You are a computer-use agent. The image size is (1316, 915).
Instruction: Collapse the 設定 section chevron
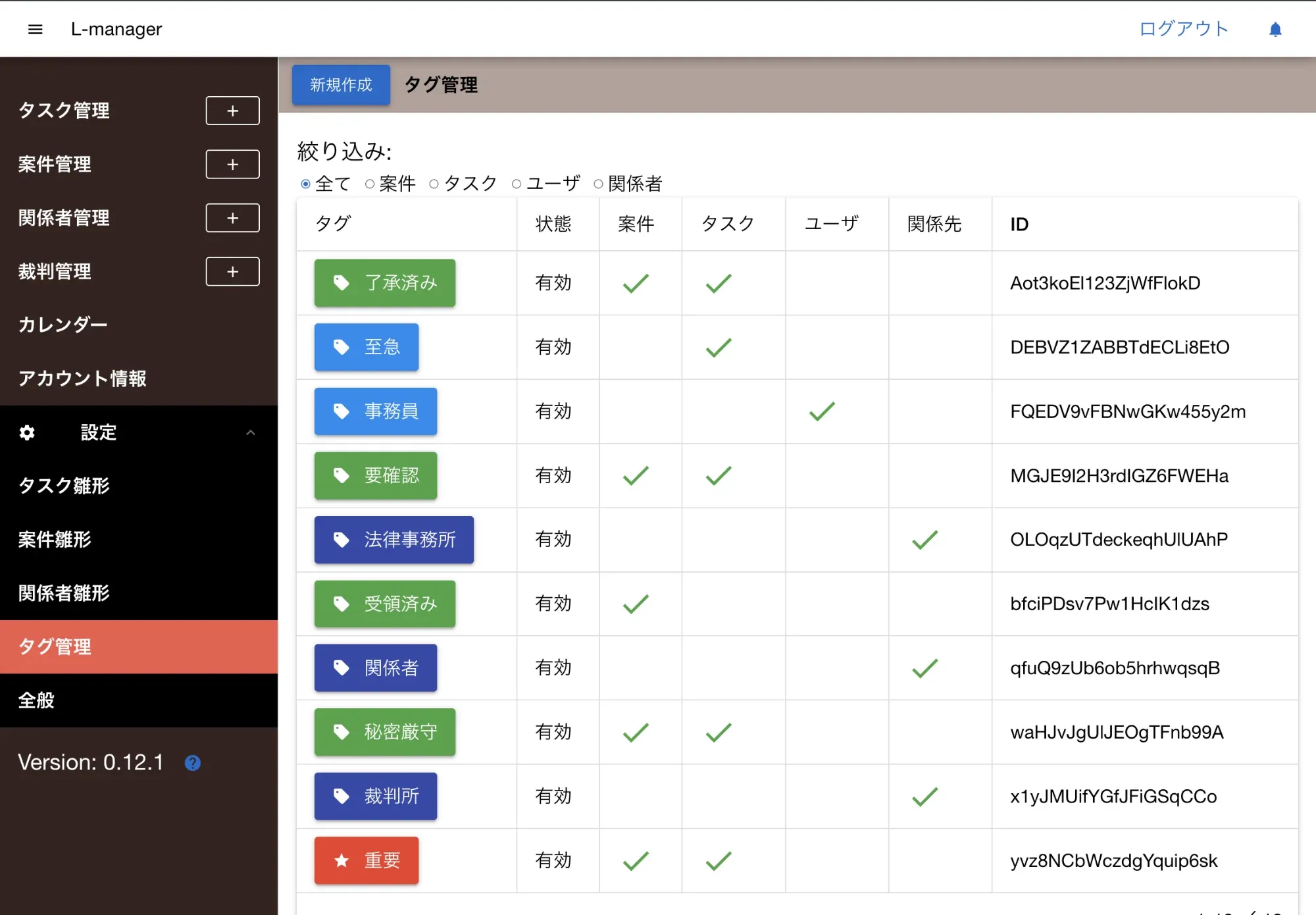pyautogui.click(x=251, y=432)
